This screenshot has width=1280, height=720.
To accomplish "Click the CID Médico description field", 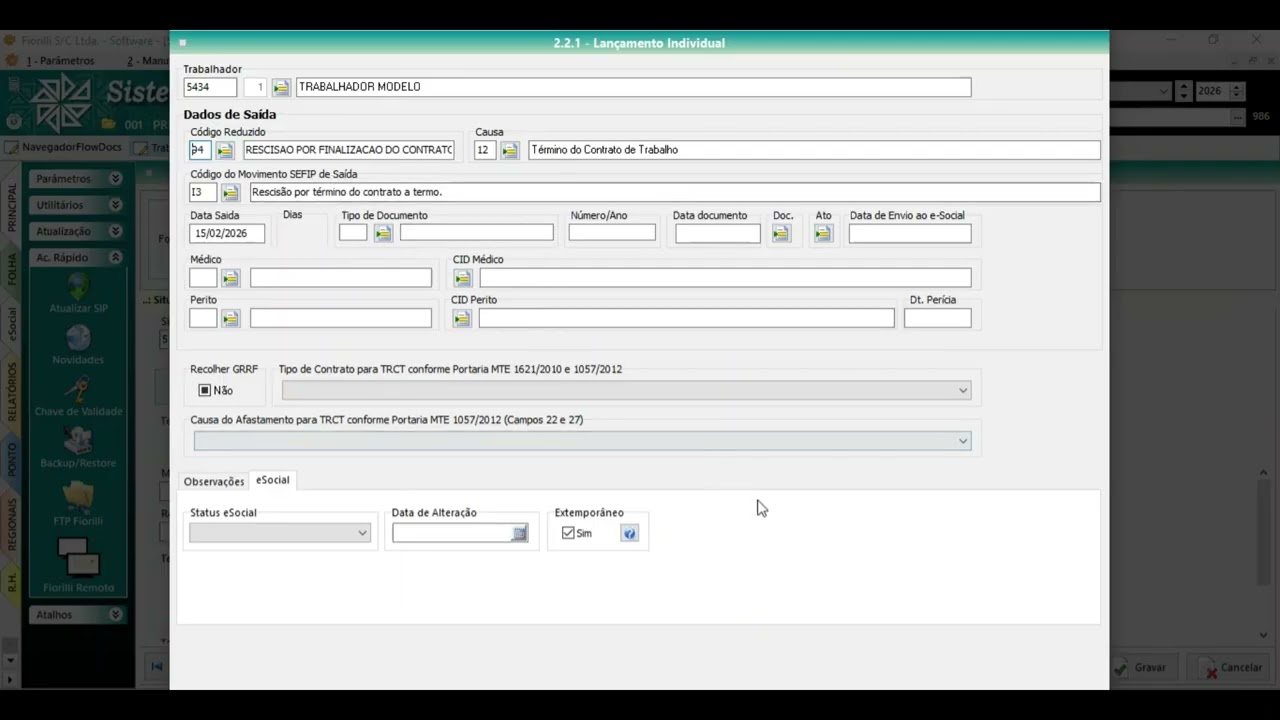I will 725,278.
